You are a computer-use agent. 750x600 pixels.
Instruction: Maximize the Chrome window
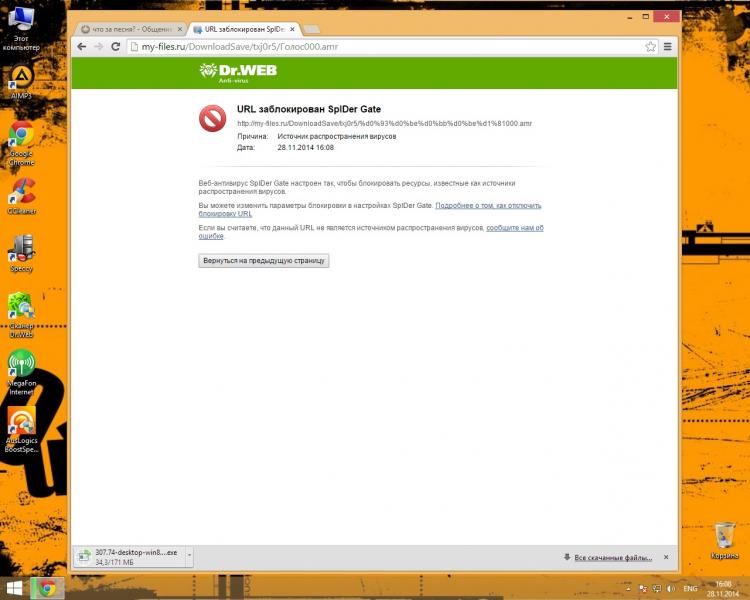[645, 17]
